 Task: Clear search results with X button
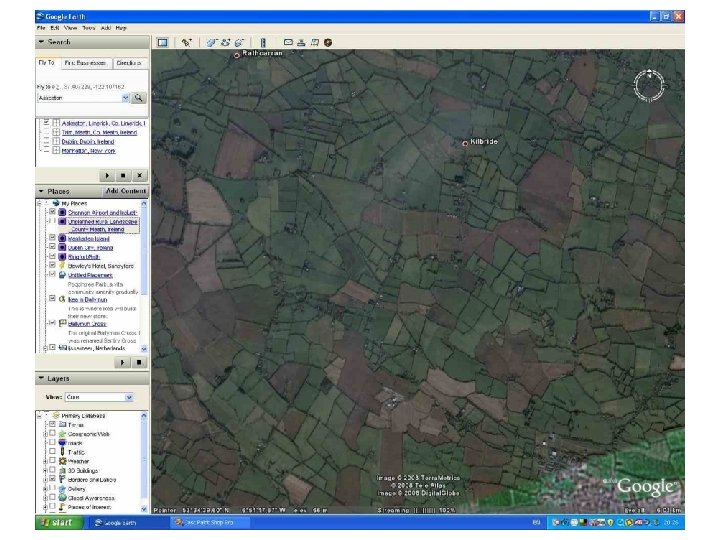click(x=139, y=175)
